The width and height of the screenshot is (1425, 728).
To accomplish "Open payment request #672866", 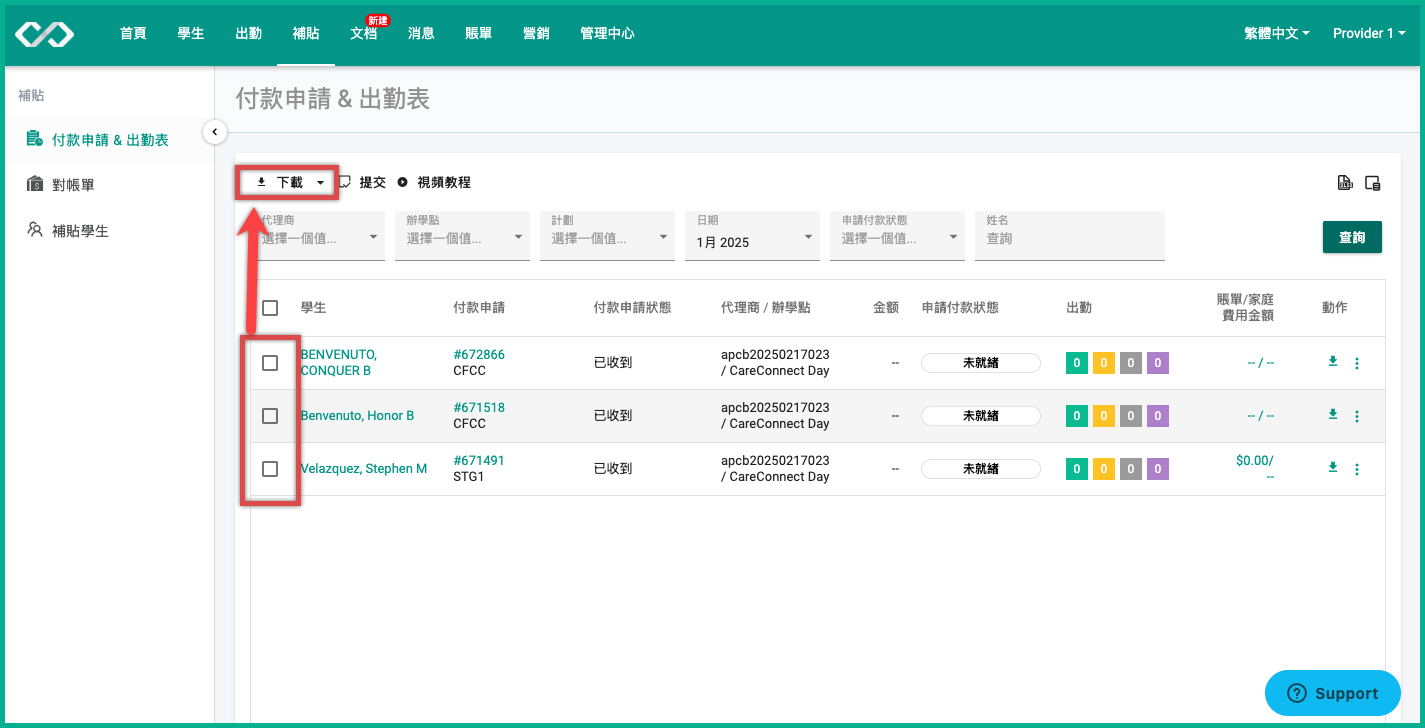I will click(x=479, y=355).
